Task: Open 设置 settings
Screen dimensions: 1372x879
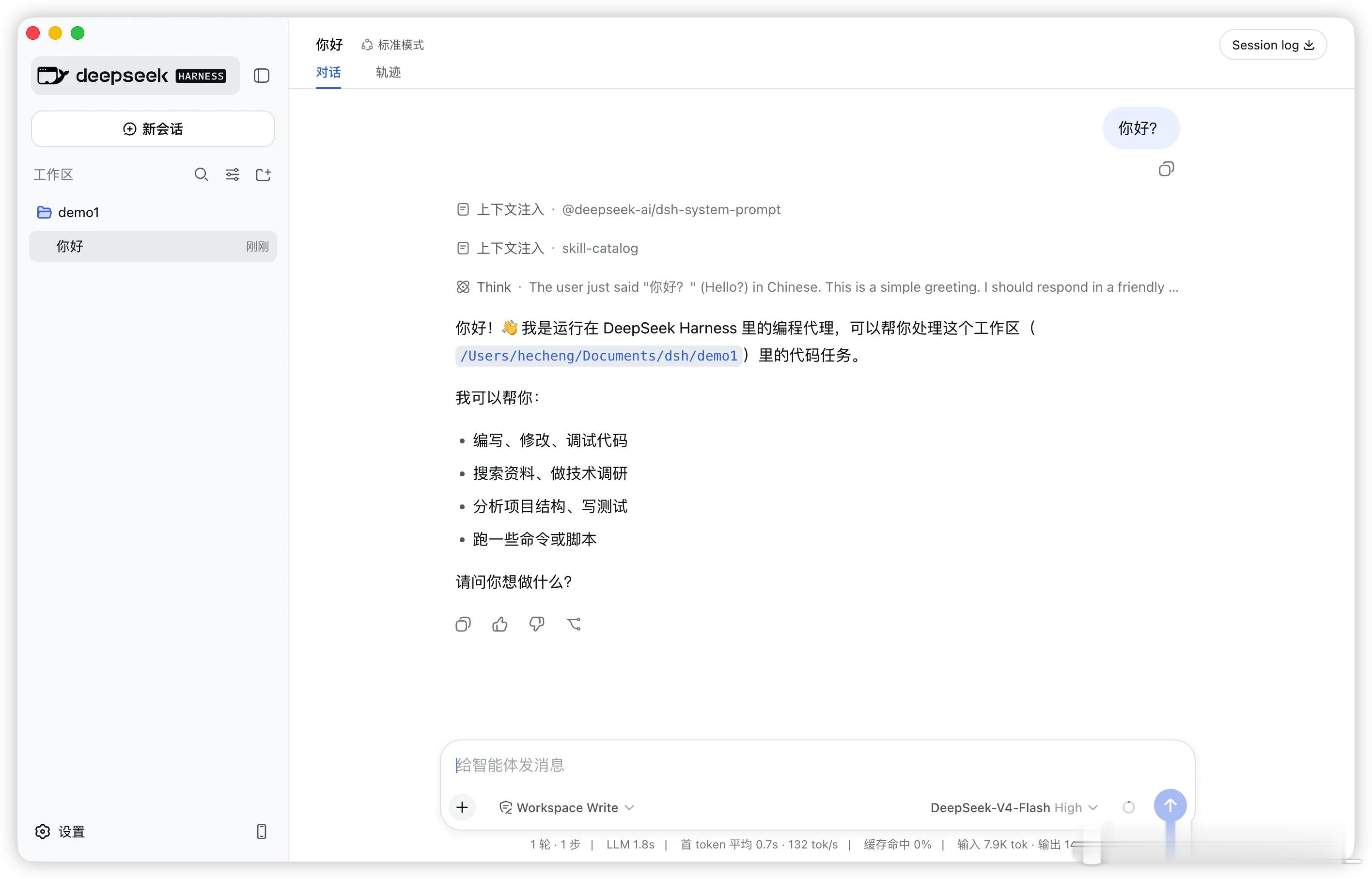Action: pyautogui.click(x=60, y=832)
